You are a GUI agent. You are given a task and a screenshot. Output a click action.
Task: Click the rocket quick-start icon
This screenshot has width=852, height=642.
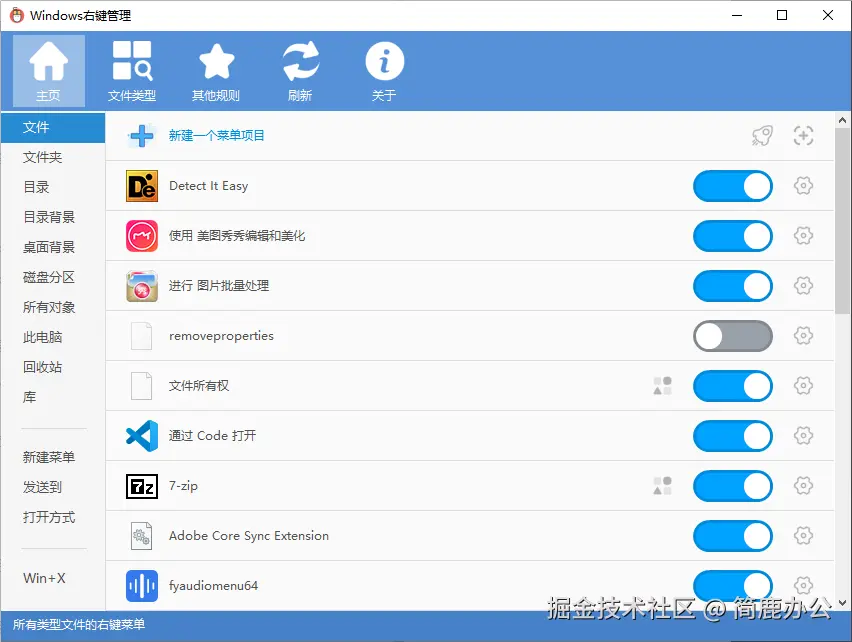click(762, 135)
